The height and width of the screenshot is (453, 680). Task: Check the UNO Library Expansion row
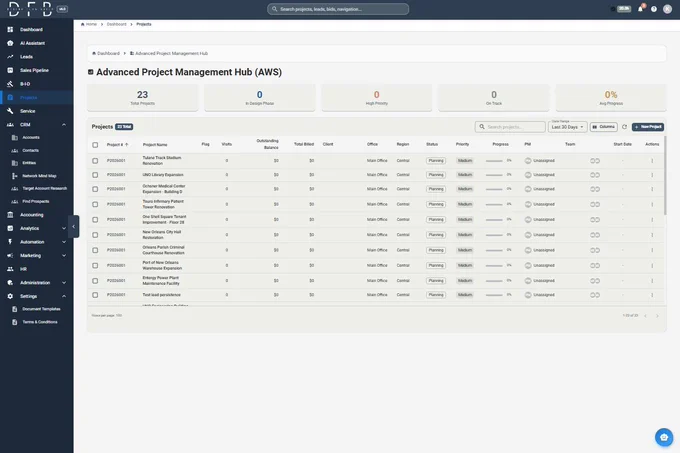[95, 175]
